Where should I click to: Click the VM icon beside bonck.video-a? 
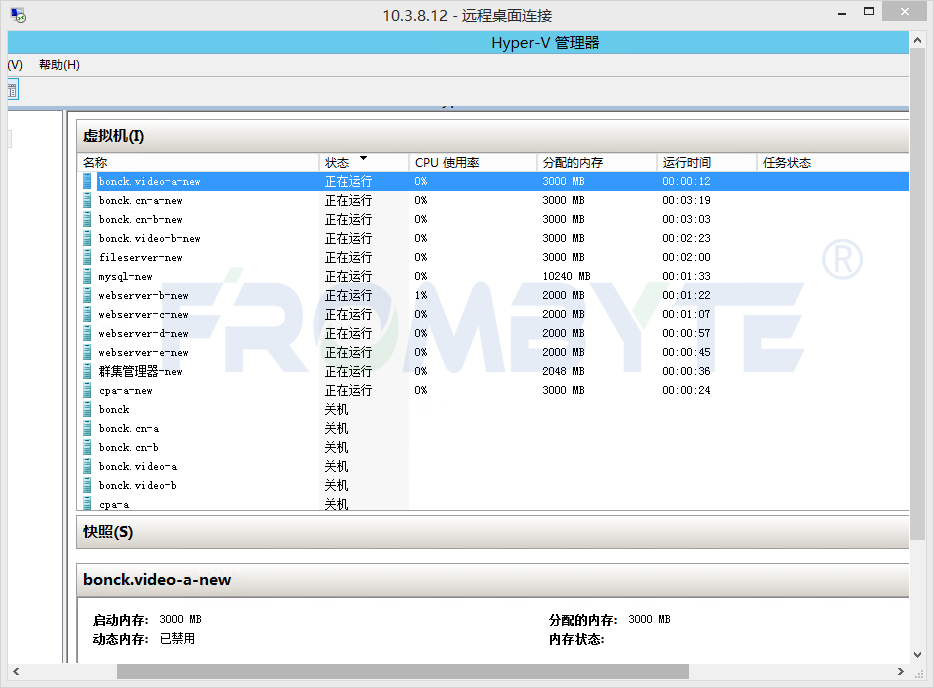tap(88, 466)
